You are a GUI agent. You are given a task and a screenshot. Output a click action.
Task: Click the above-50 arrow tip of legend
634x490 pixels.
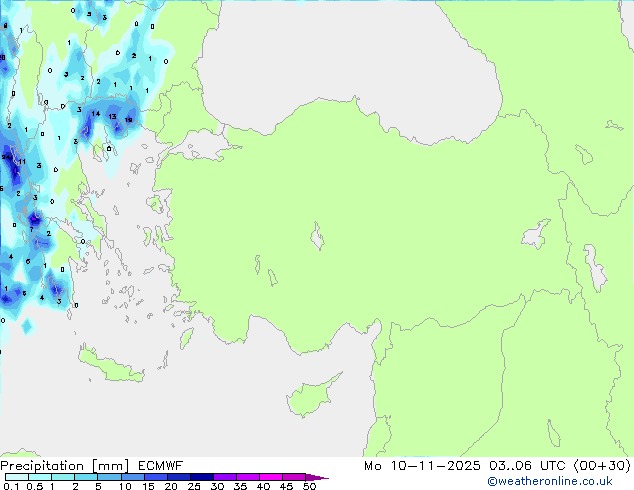(x=317, y=477)
